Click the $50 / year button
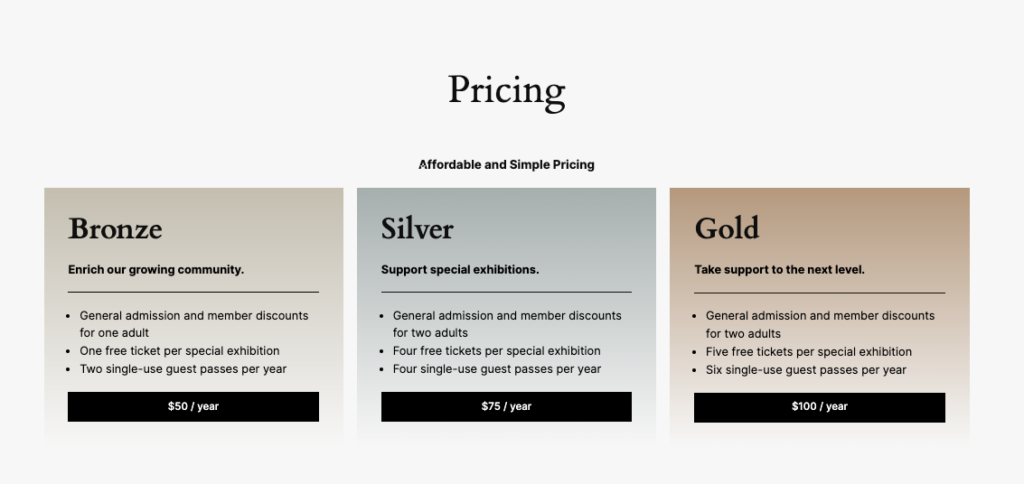This screenshot has width=1024, height=484. click(x=193, y=406)
